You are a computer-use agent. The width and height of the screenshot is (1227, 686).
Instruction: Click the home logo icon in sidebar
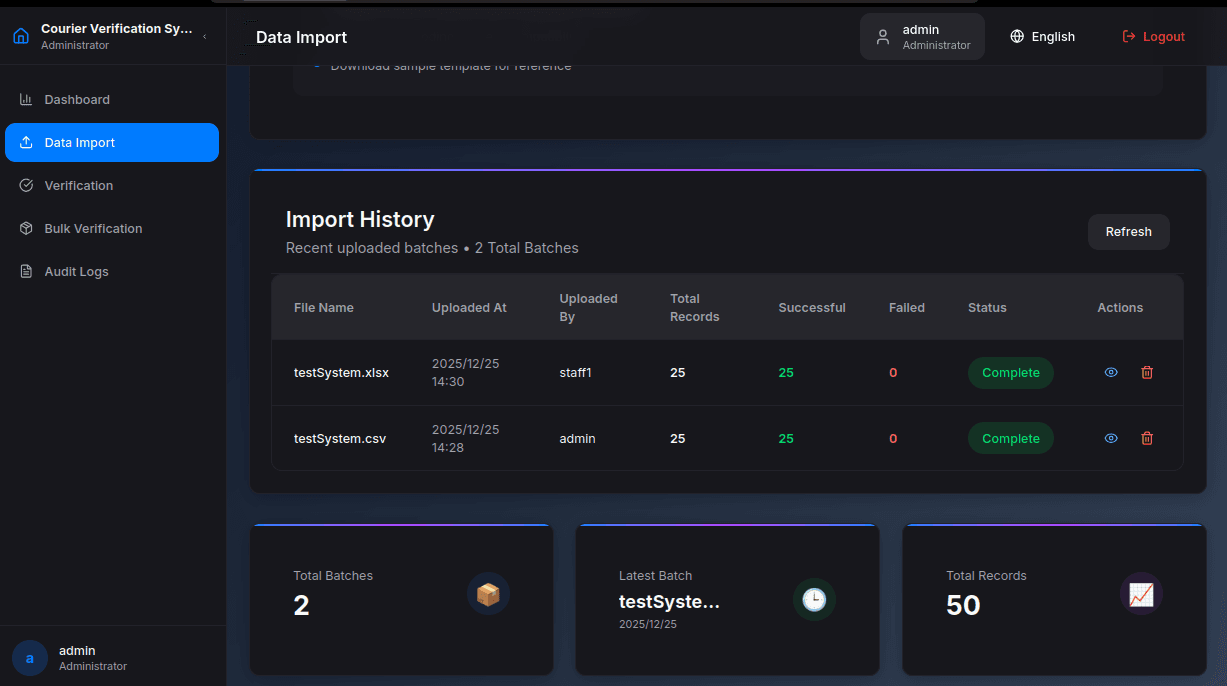click(21, 36)
